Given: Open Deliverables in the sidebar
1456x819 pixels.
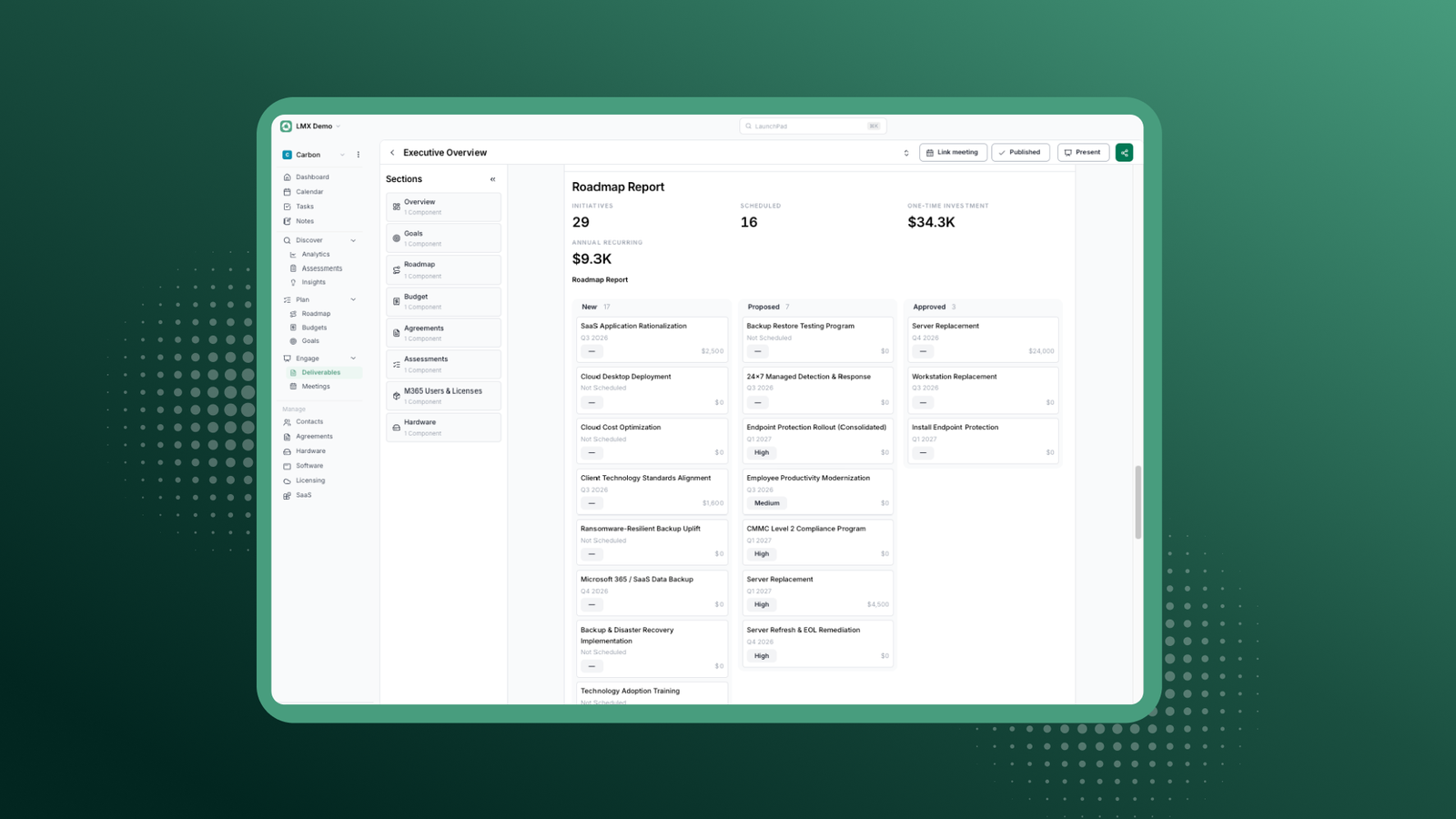Looking at the screenshot, I should pyautogui.click(x=320, y=372).
